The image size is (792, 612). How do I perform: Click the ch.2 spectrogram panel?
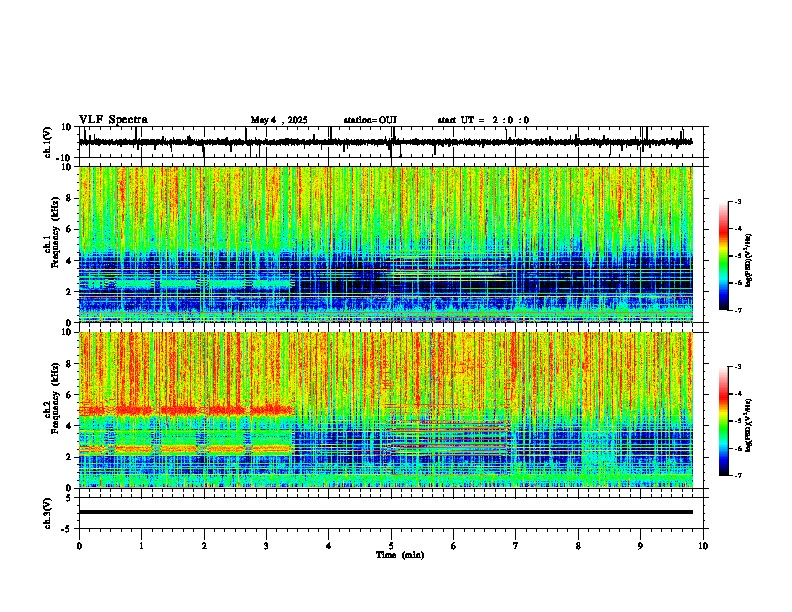pos(386,410)
